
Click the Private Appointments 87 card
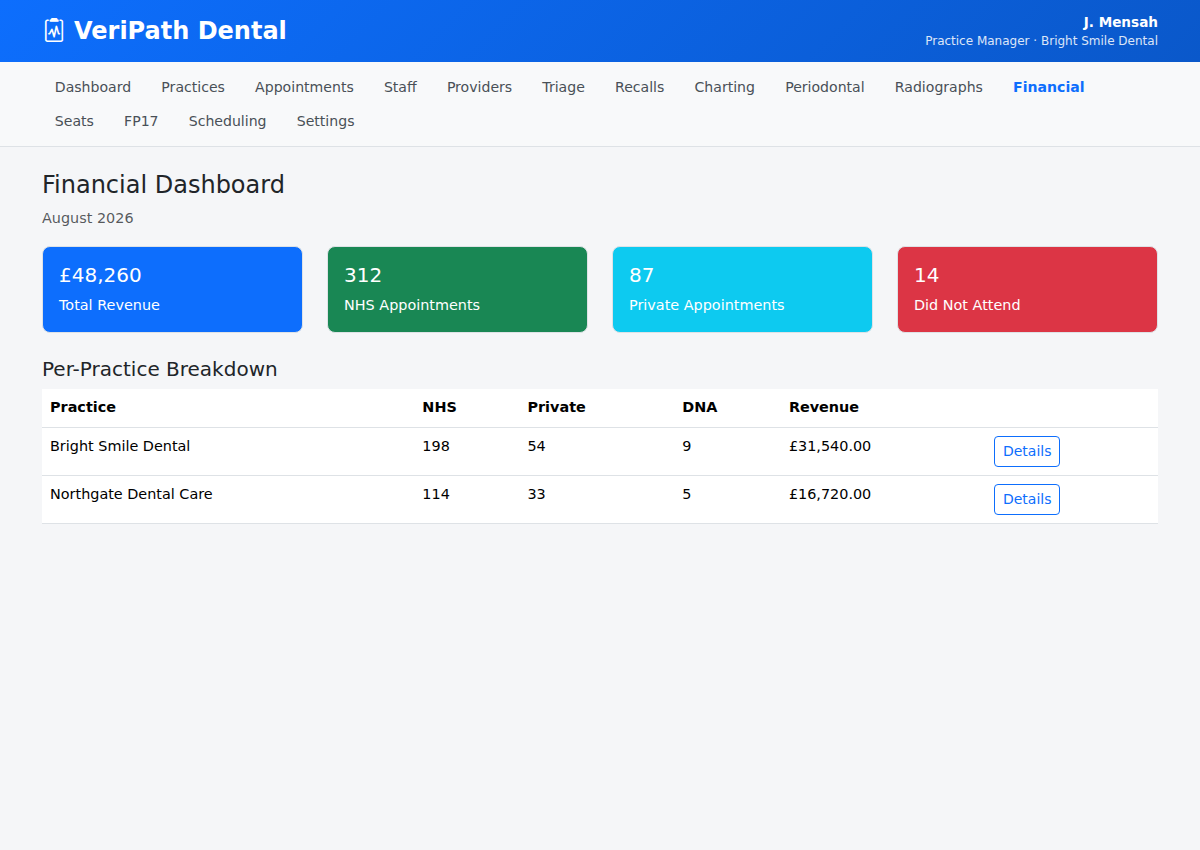(742, 289)
